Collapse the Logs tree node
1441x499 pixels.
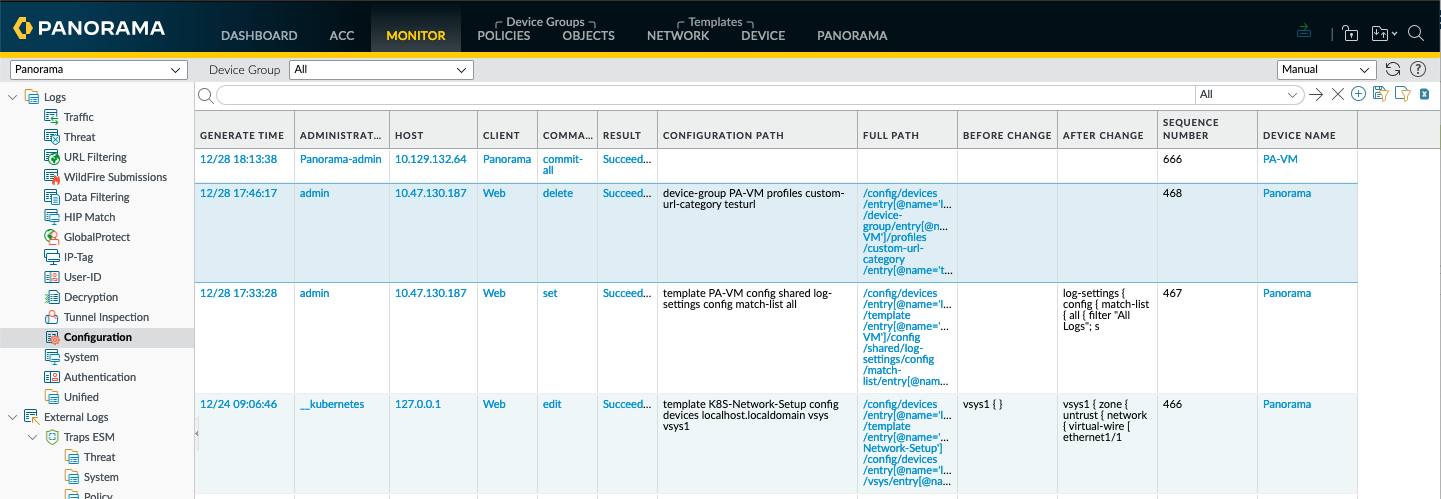pyautogui.click(x=13, y=97)
